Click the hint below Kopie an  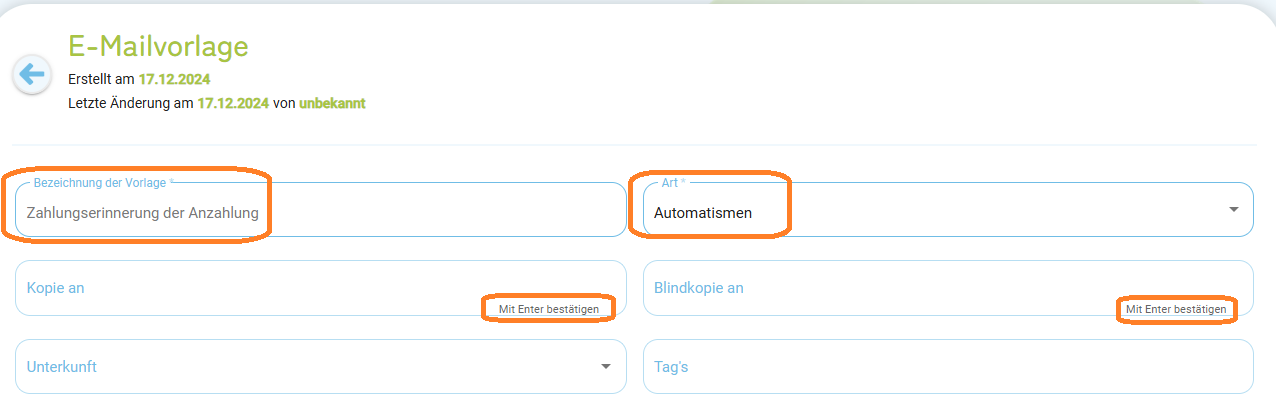(x=549, y=310)
